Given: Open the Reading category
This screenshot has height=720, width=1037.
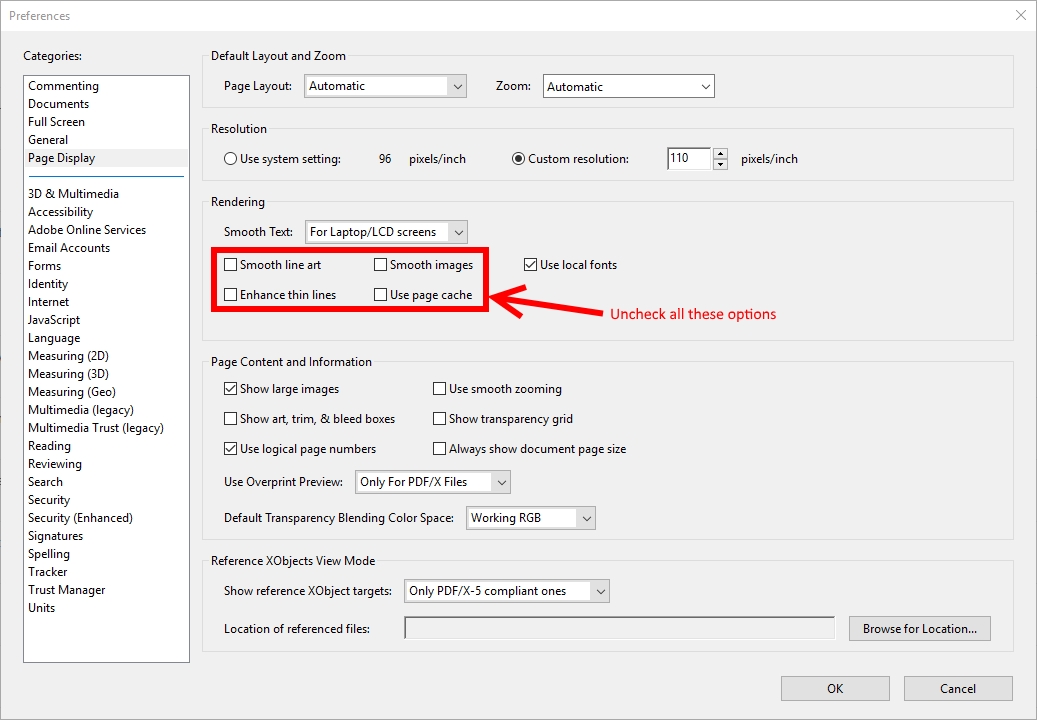Looking at the screenshot, I should 49,446.
